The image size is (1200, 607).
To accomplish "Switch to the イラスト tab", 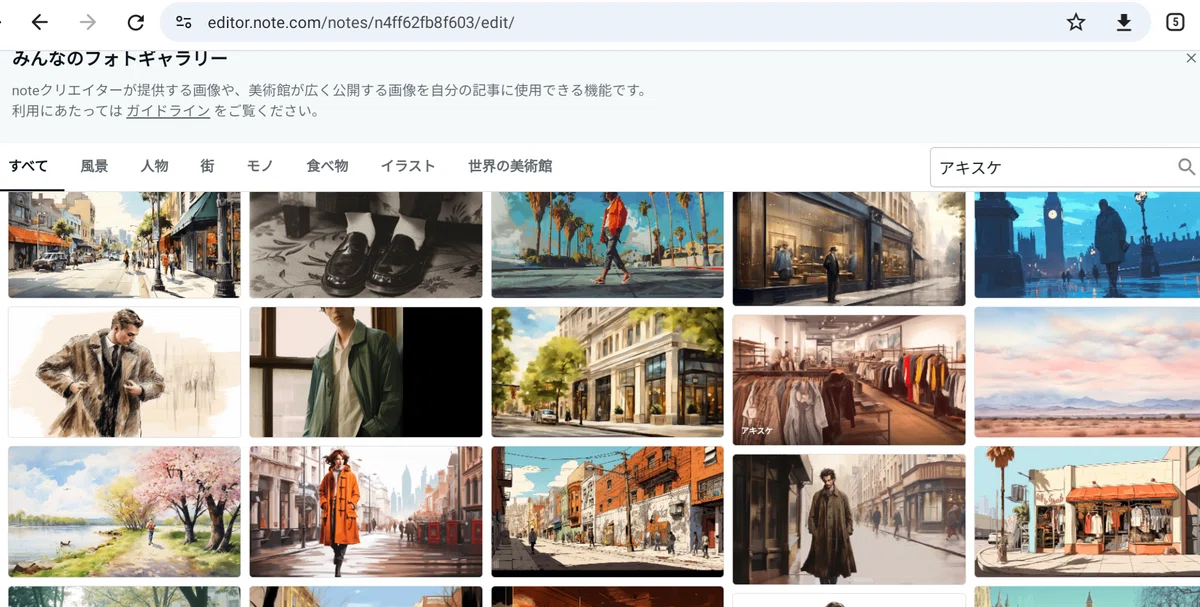I will pos(408,166).
